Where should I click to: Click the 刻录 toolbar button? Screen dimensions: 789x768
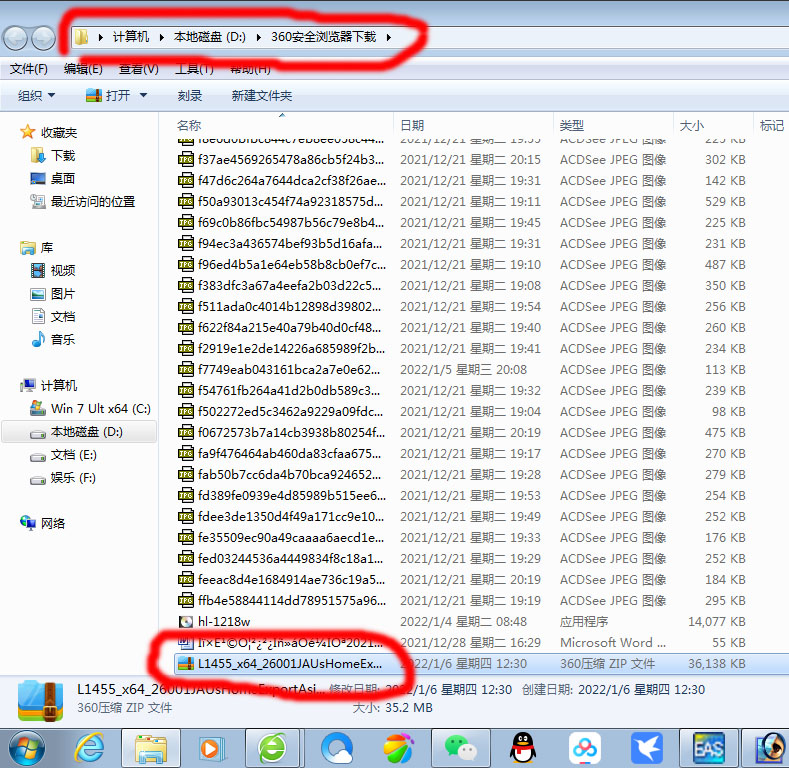point(190,96)
